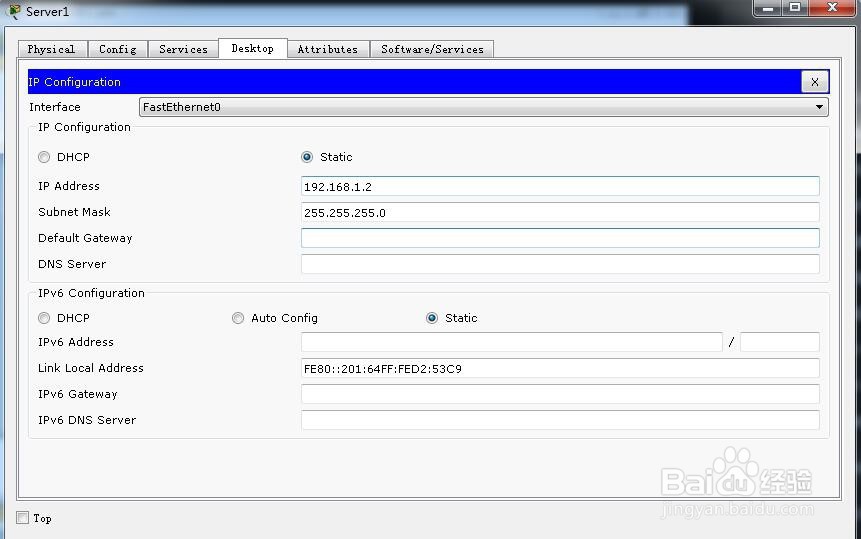Select the IPv4 DHCP radio button
Screen dimensions: 861x539
(44, 157)
